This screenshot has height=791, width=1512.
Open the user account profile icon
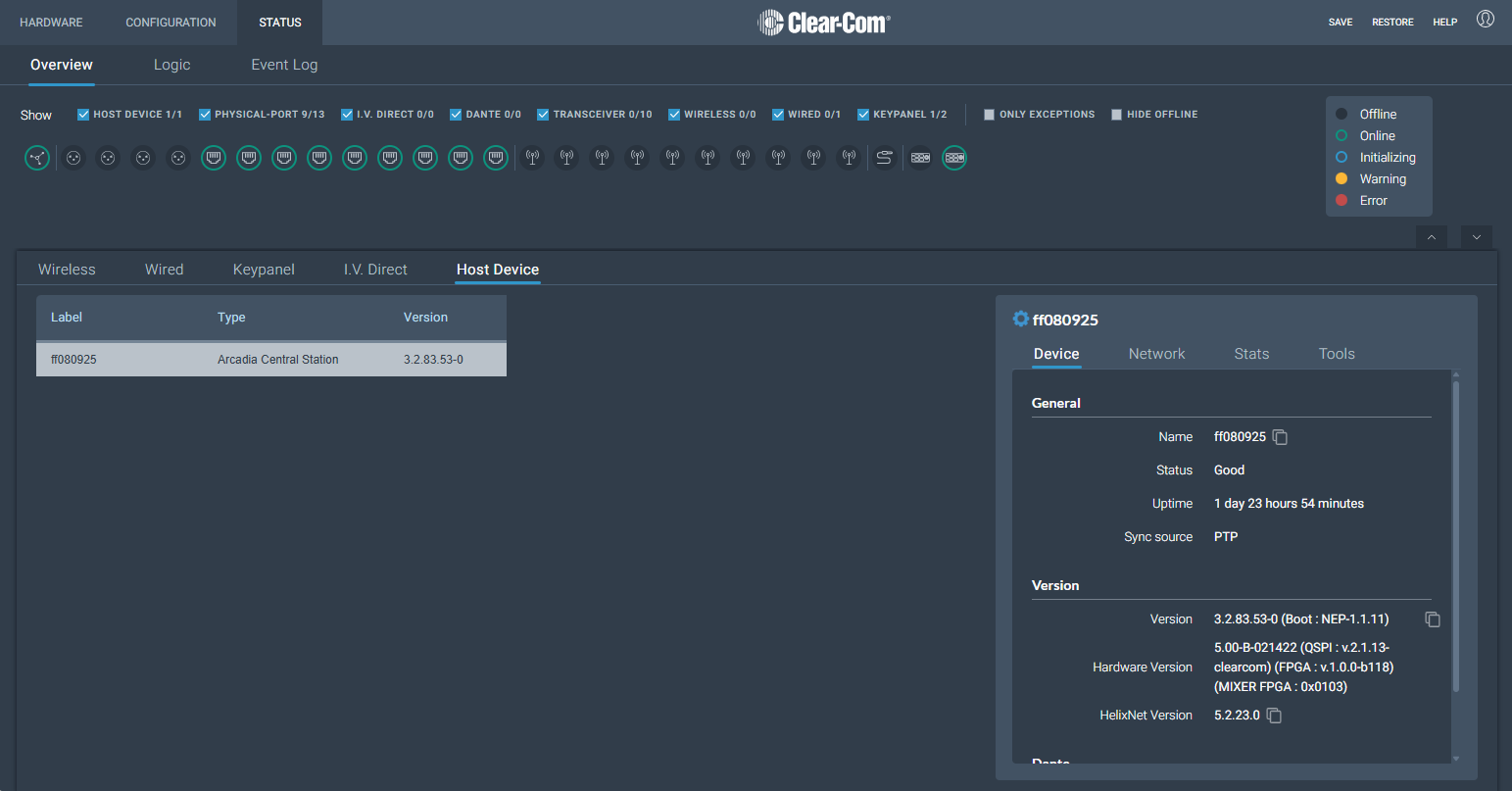[1486, 20]
